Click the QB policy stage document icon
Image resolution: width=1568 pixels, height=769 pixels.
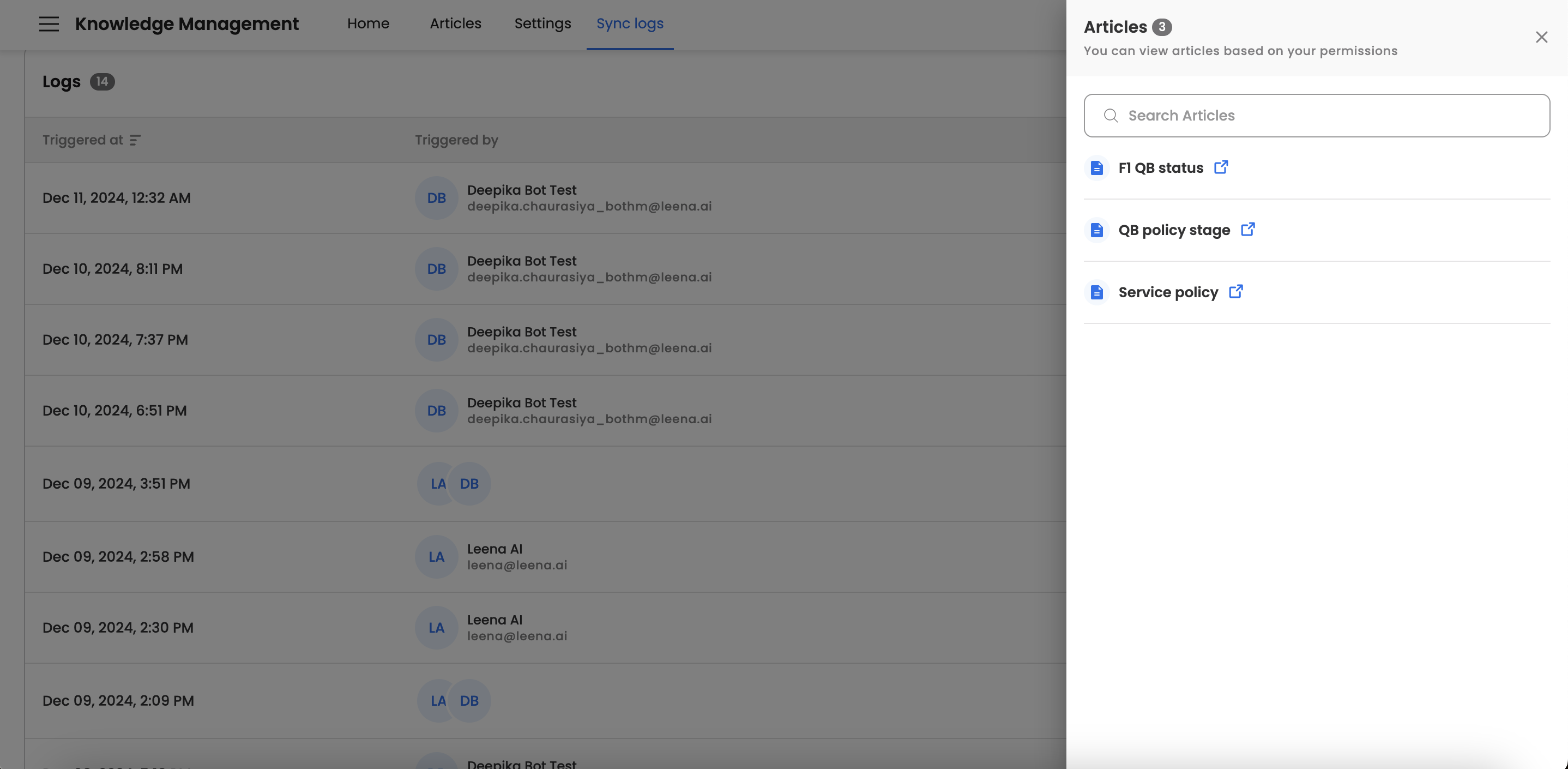(x=1096, y=230)
